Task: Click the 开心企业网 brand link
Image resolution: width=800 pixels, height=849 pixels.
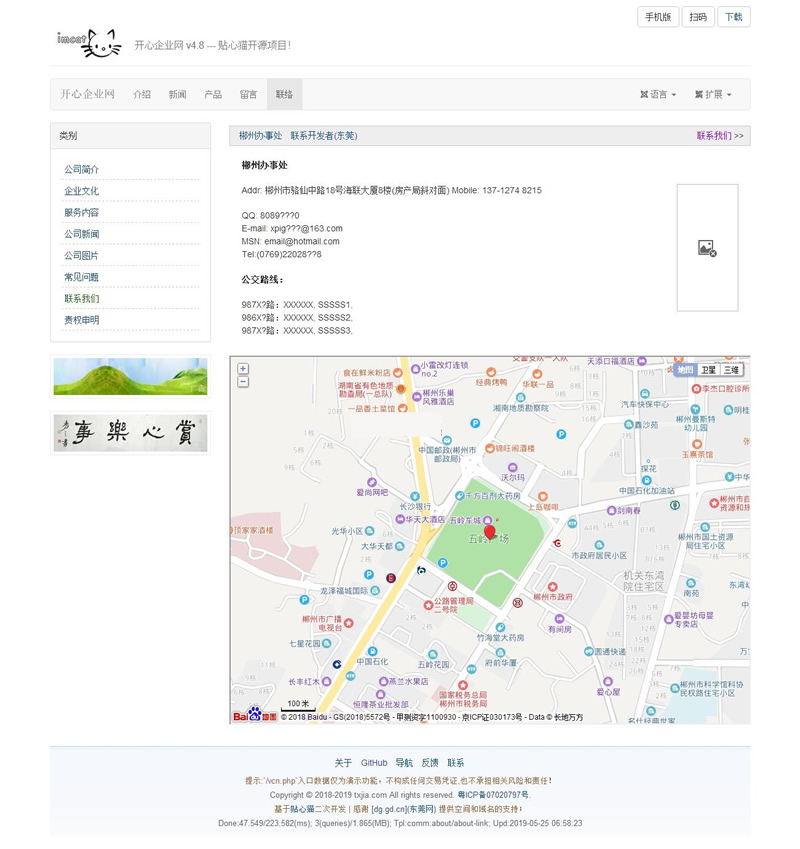Action: pyautogui.click(x=88, y=94)
